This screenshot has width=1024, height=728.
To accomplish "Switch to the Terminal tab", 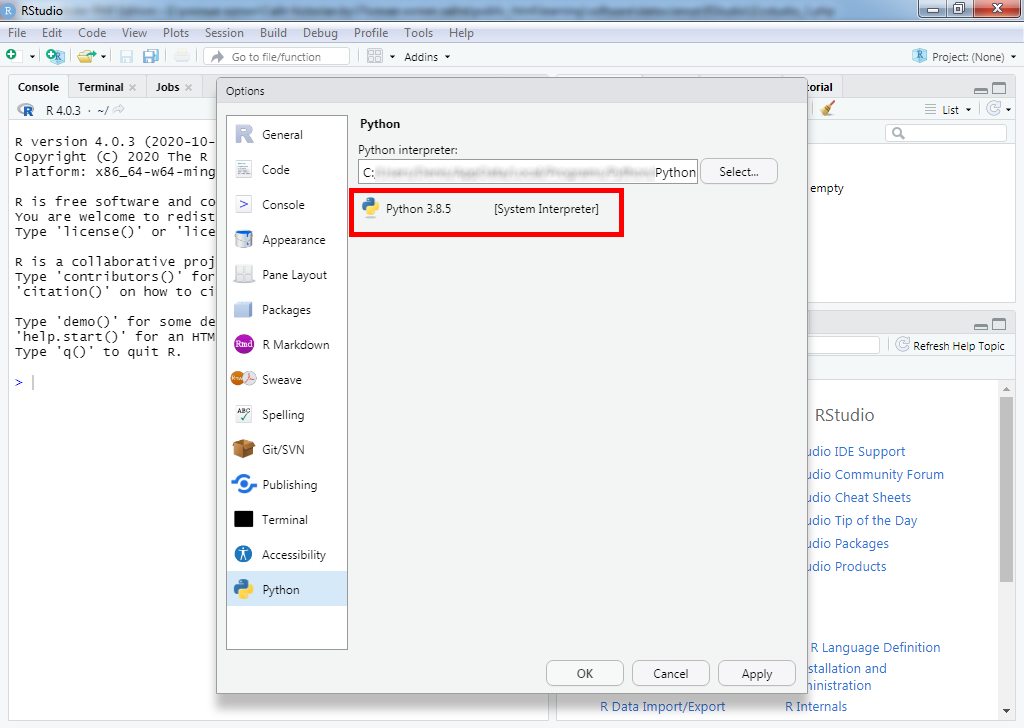I will (100, 87).
